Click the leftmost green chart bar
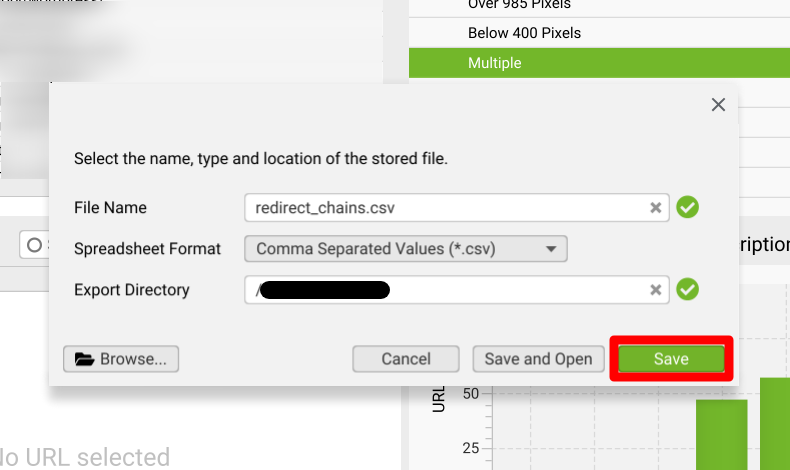The width and height of the screenshot is (790, 470). [722, 433]
